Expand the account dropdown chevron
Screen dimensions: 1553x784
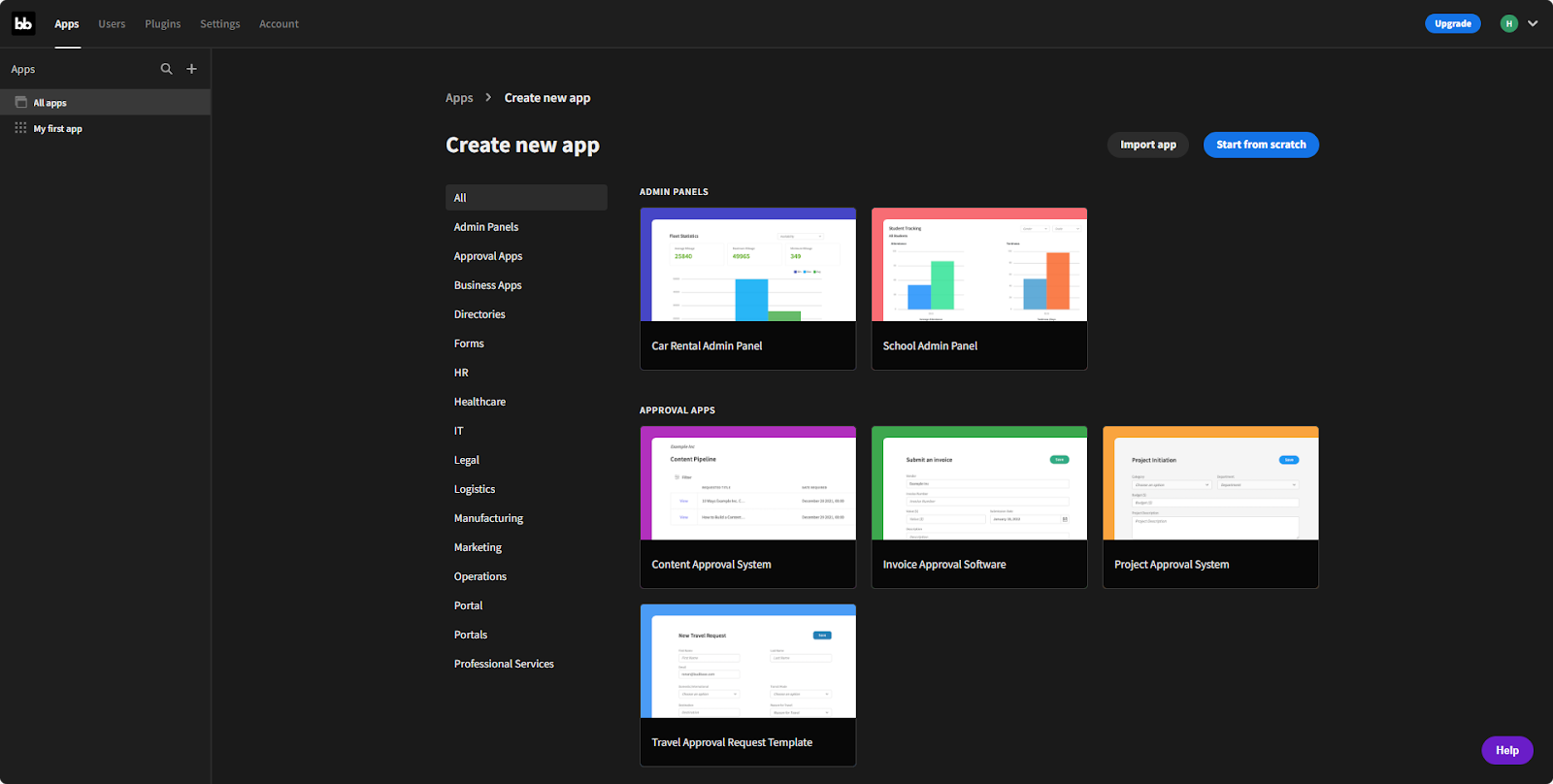point(1533,23)
